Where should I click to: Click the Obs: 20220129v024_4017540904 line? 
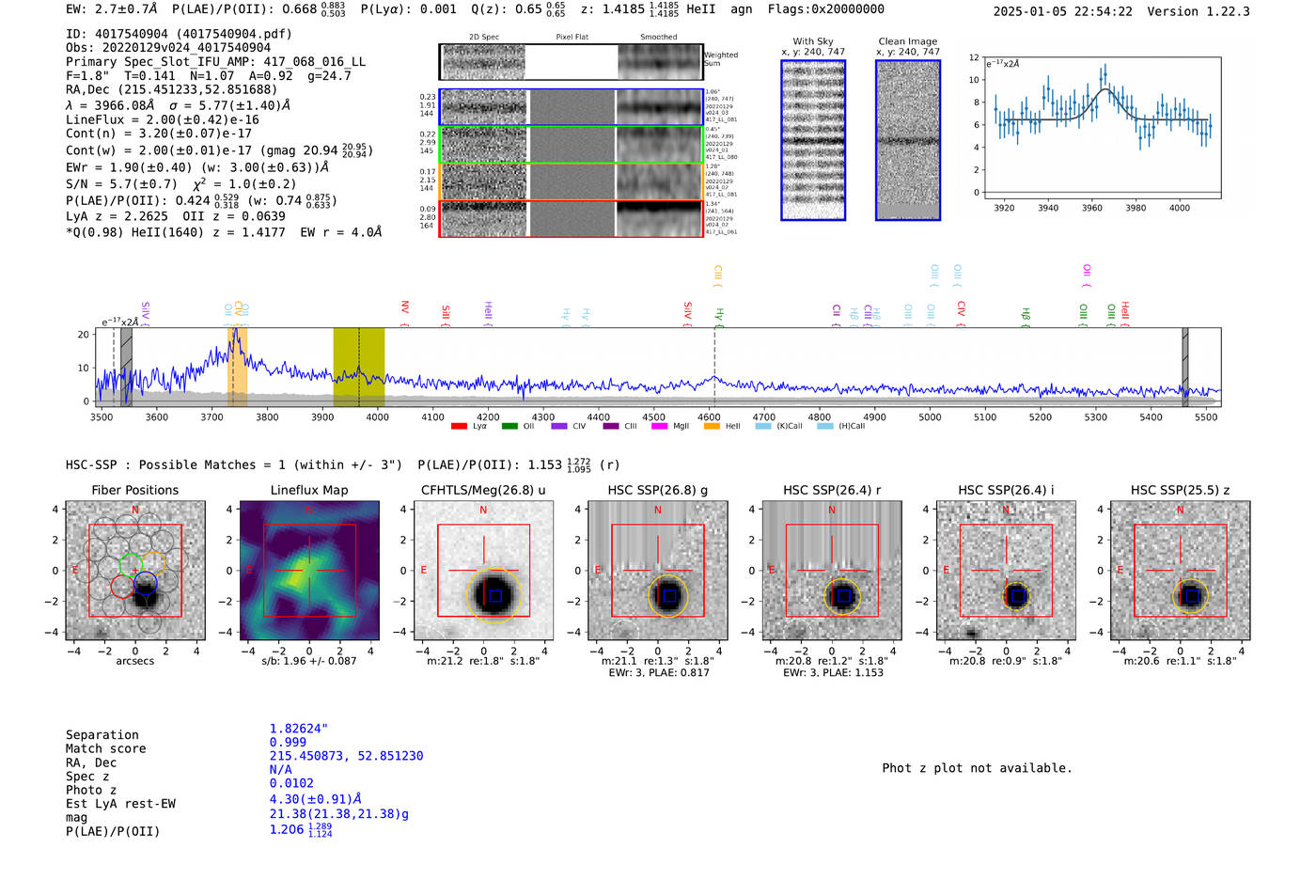(x=168, y=48)
